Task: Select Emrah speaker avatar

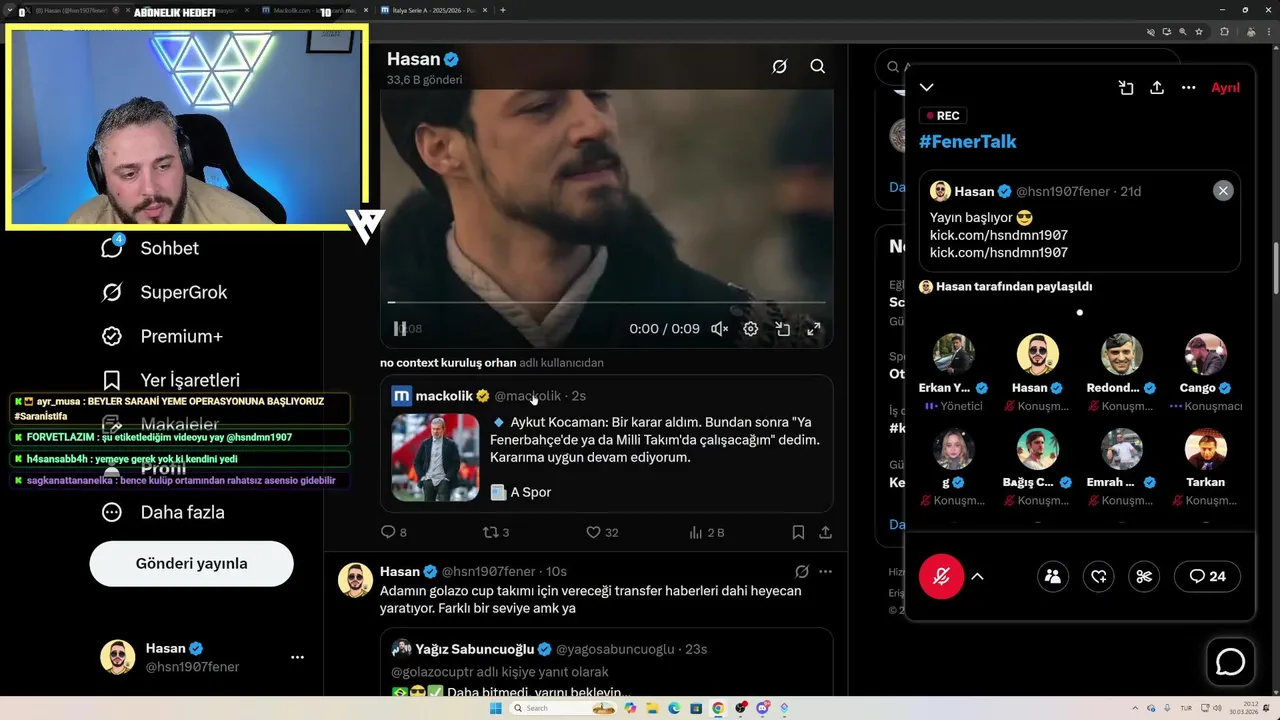Action: (x=1122, y=449)
